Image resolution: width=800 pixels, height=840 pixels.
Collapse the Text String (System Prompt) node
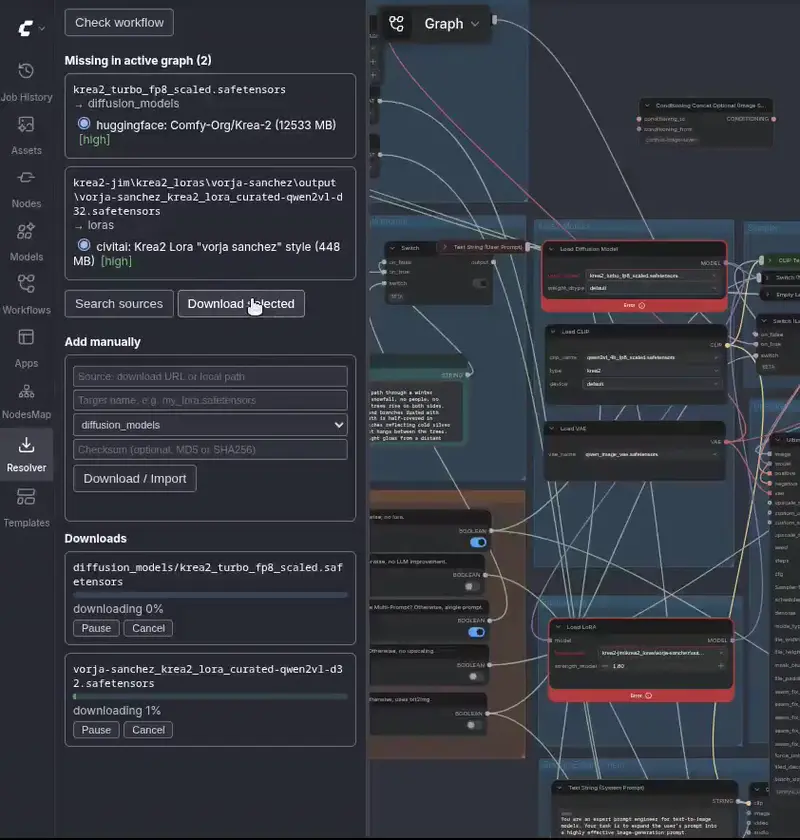click(559, 788)
